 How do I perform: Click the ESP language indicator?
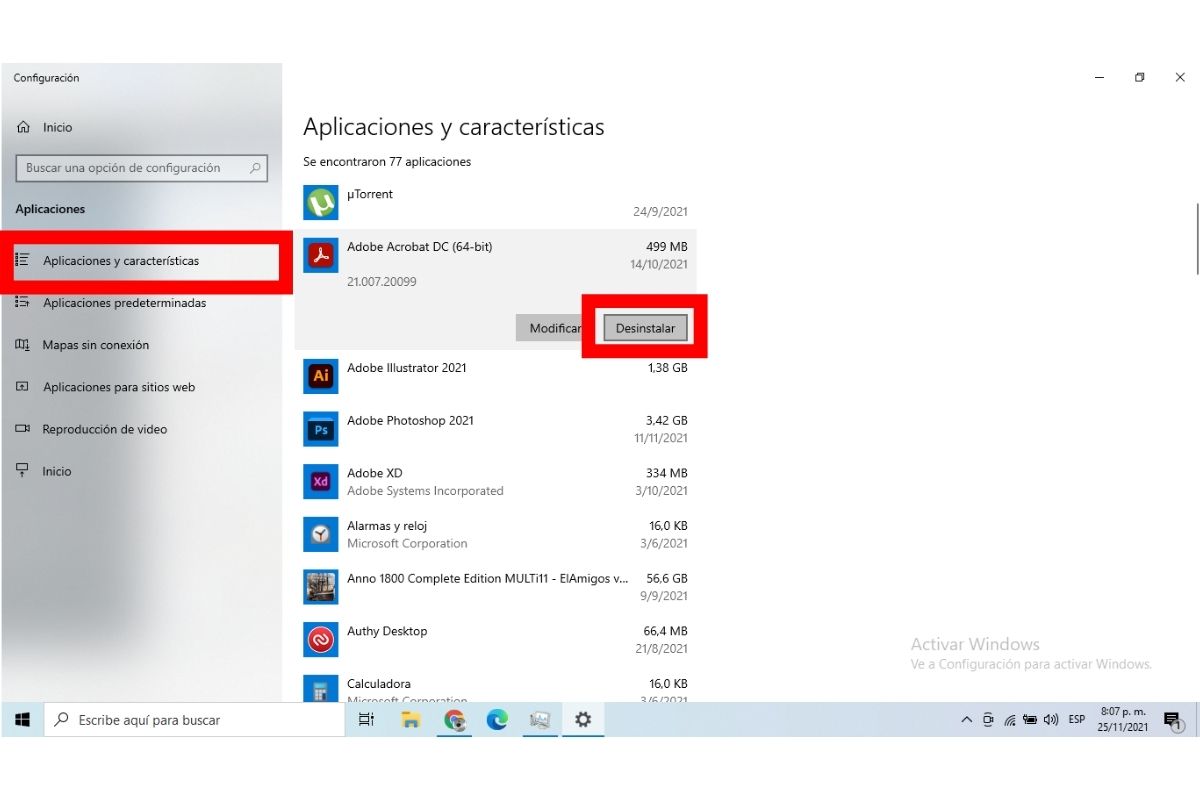pyautogui.click(x=1077, y=719)
